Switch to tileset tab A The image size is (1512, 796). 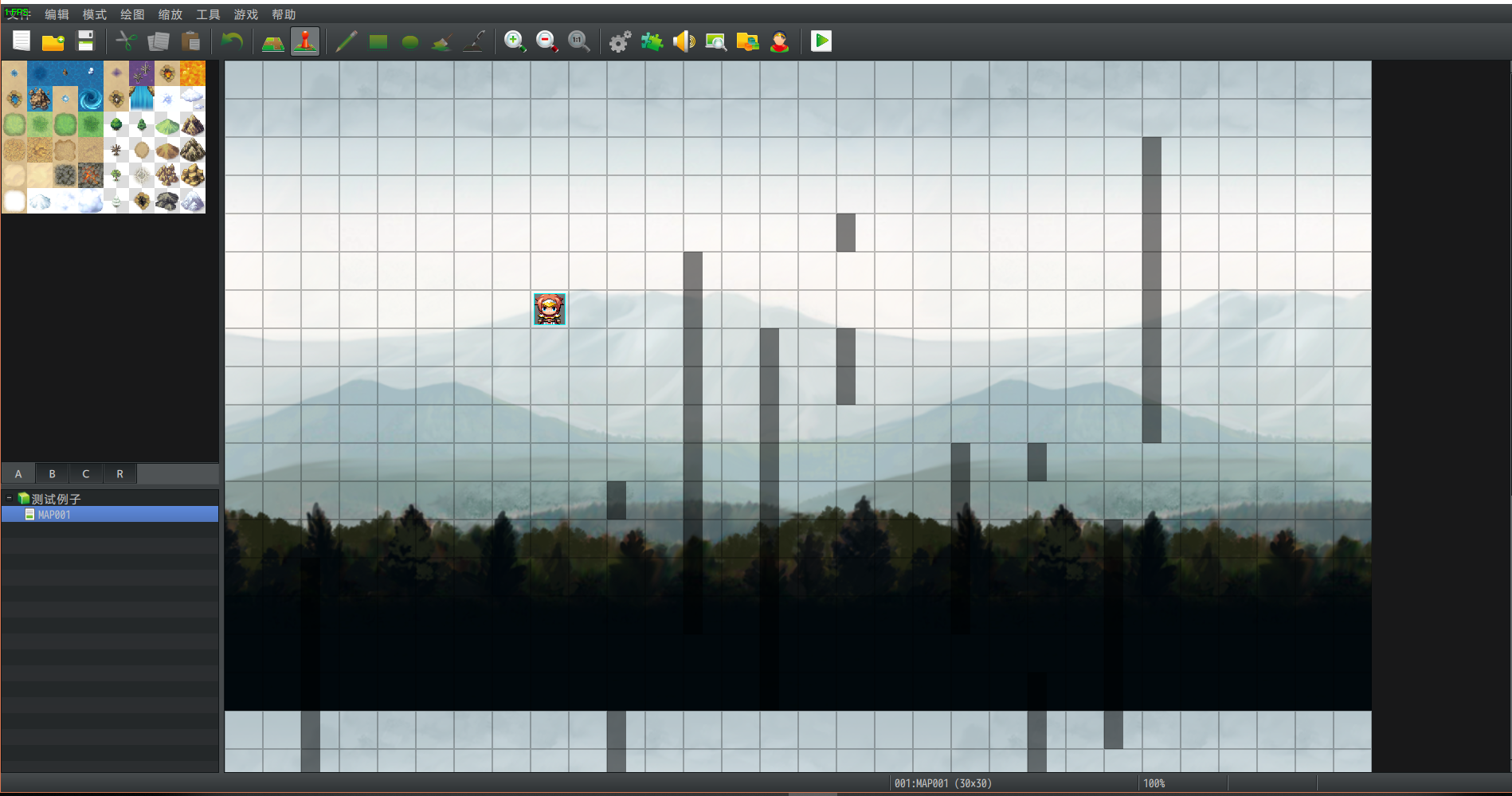pyautogui.click(x=18, y=474)
